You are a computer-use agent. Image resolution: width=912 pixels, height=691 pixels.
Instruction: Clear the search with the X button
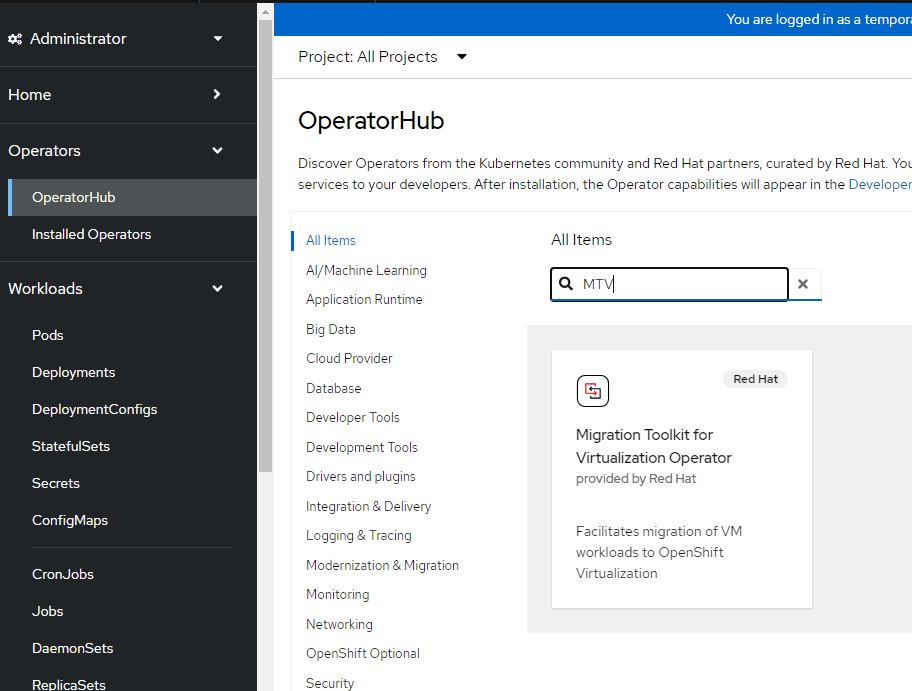(803, 284)
